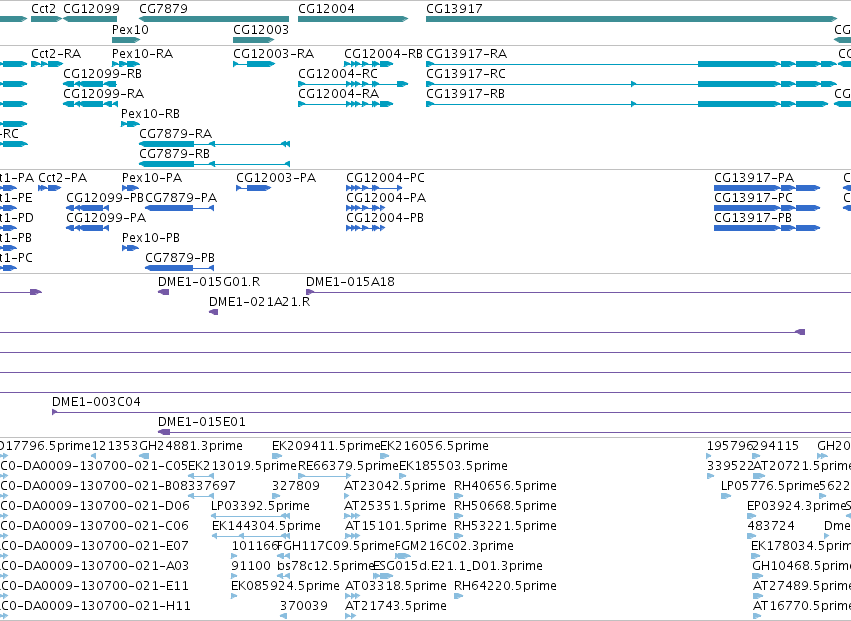Select the DME1-021A21.R clone label

[259, 302]
